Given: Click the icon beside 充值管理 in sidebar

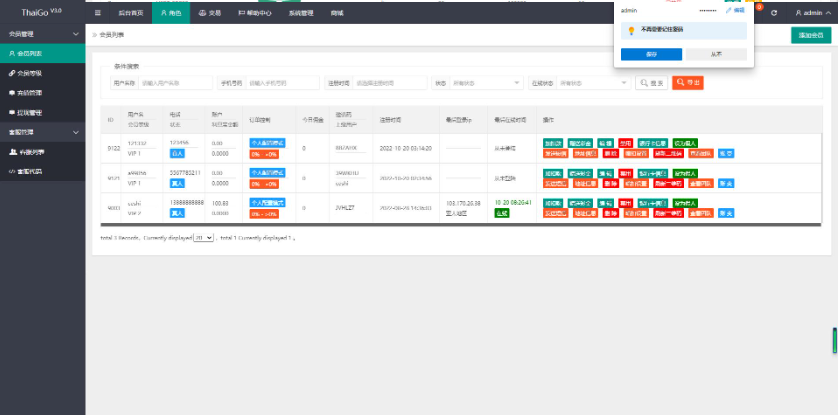Looking at the screenshot, I should coord(12,93).
